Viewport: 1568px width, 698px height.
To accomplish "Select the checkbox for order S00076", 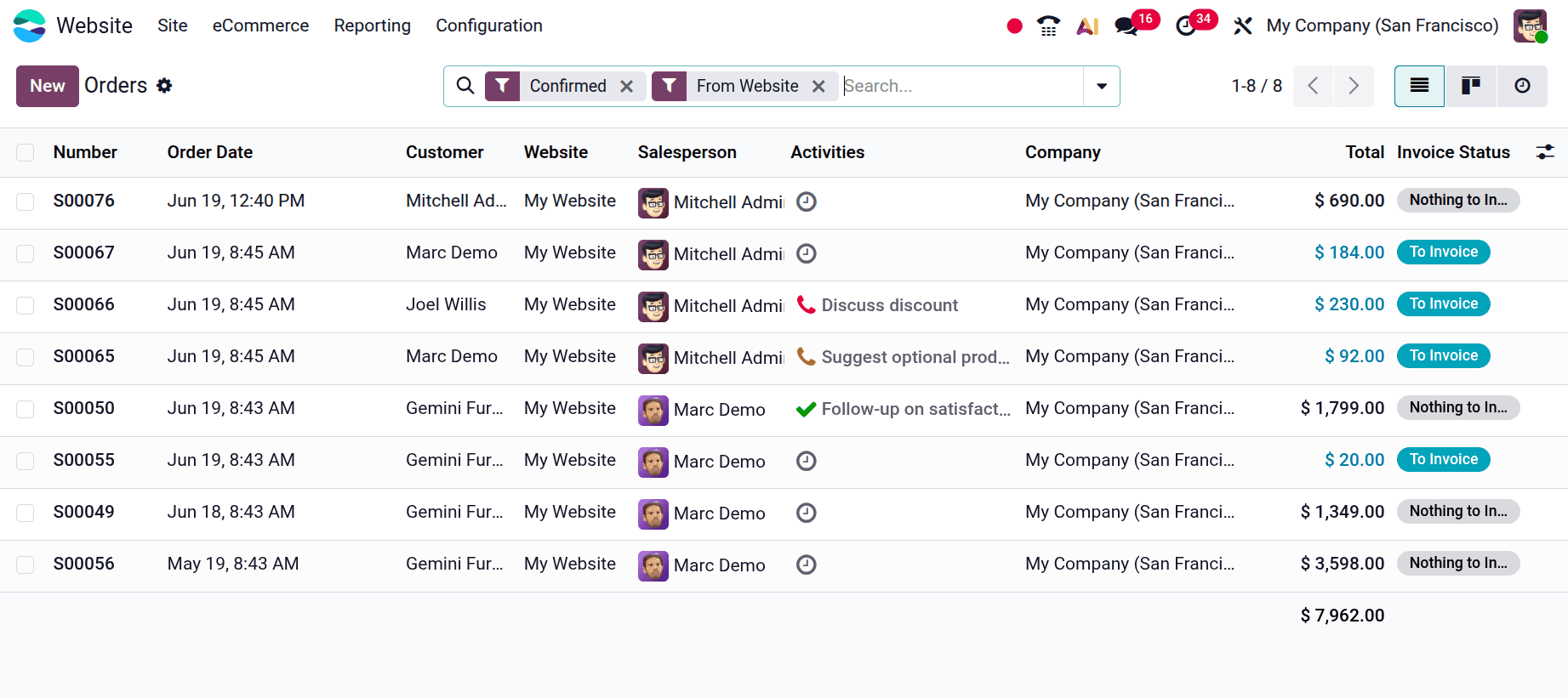I will coord(26,201).
